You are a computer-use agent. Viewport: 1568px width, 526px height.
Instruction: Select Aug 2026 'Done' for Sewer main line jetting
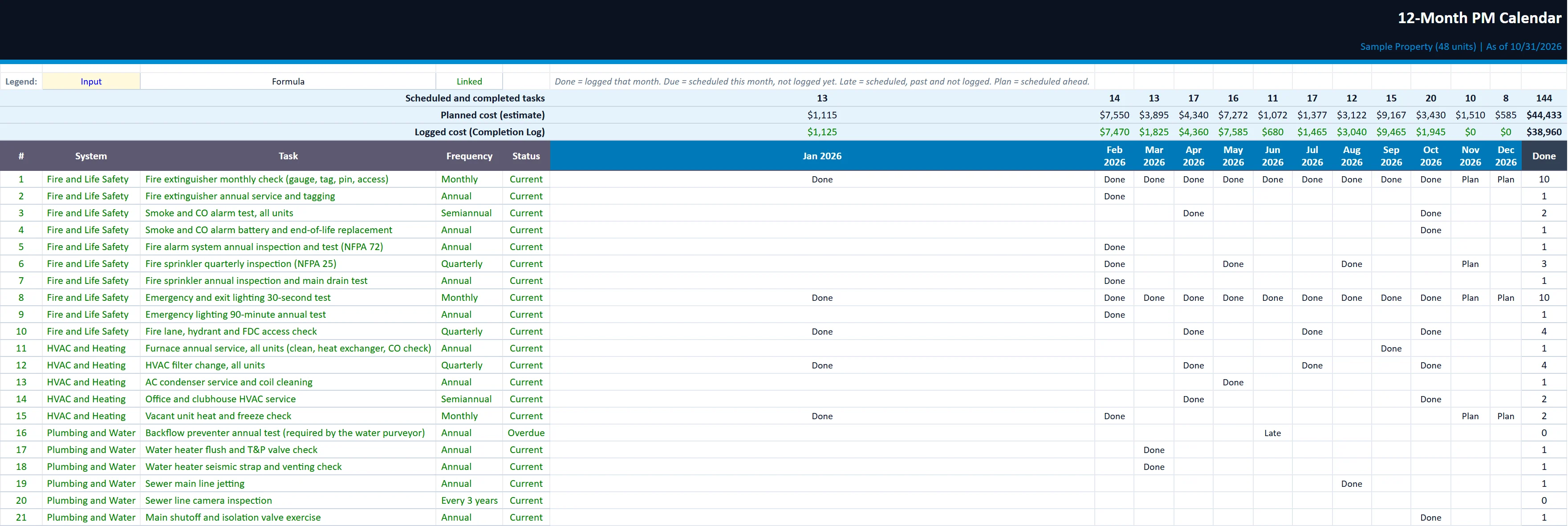[x=1351, y=484]
